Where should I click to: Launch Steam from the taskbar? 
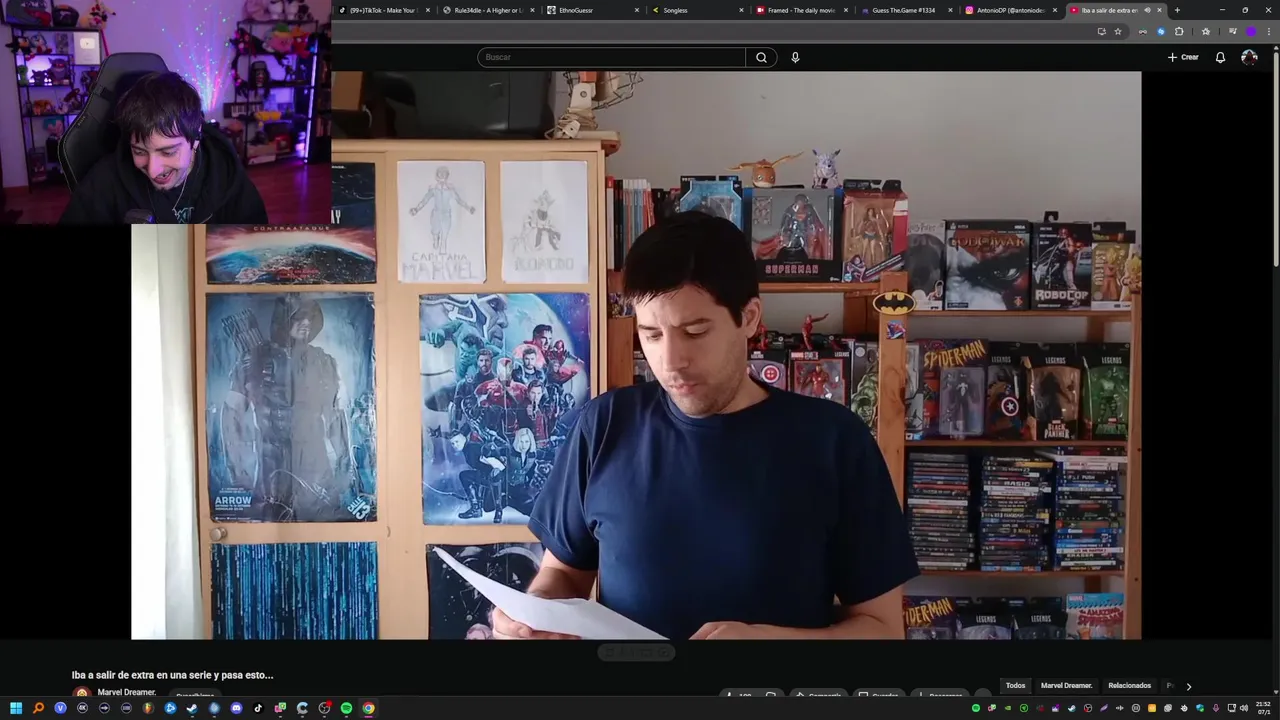192,708
